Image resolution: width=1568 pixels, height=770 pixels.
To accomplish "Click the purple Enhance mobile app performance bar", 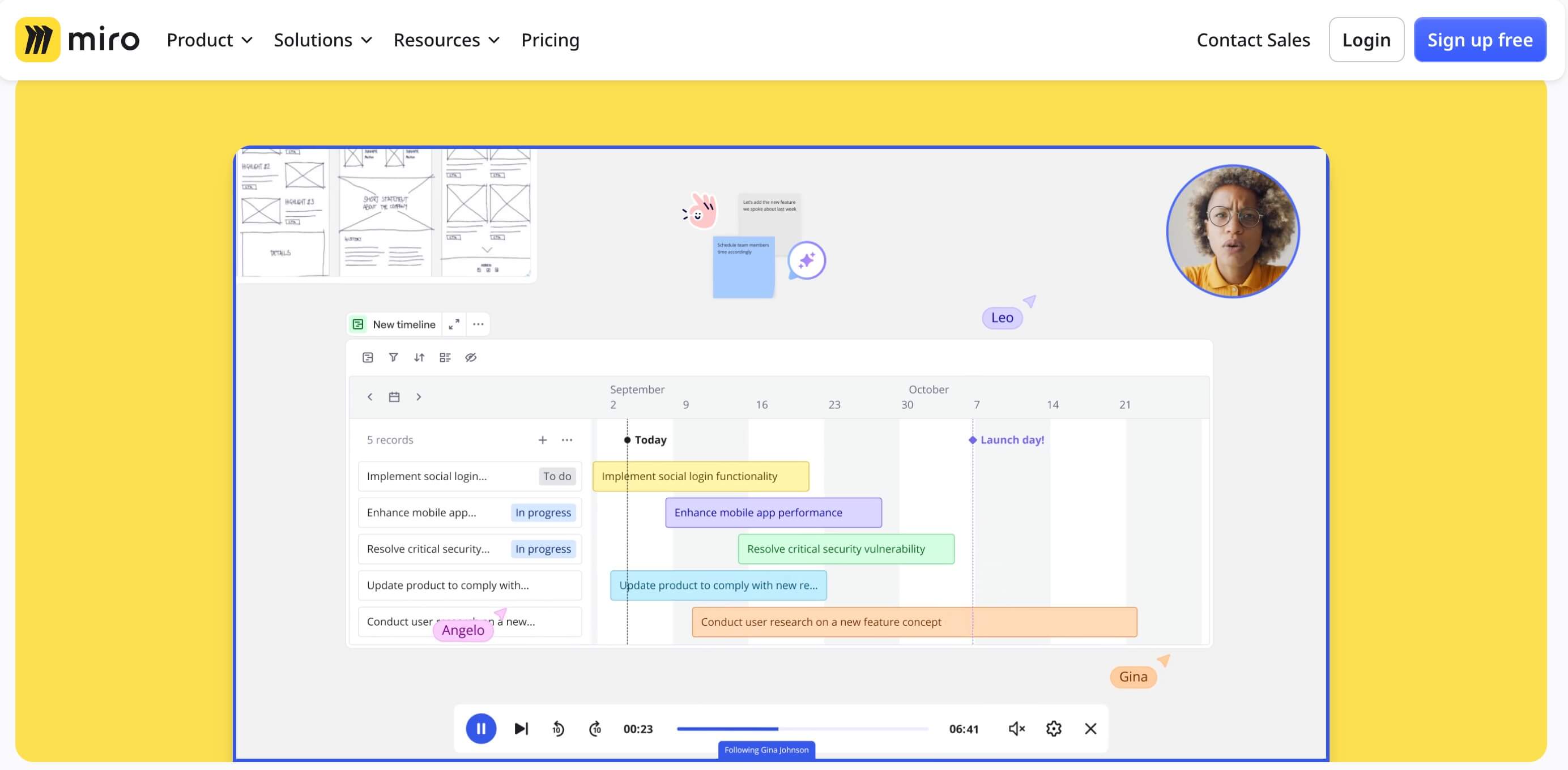I will [x=773, y=513].
